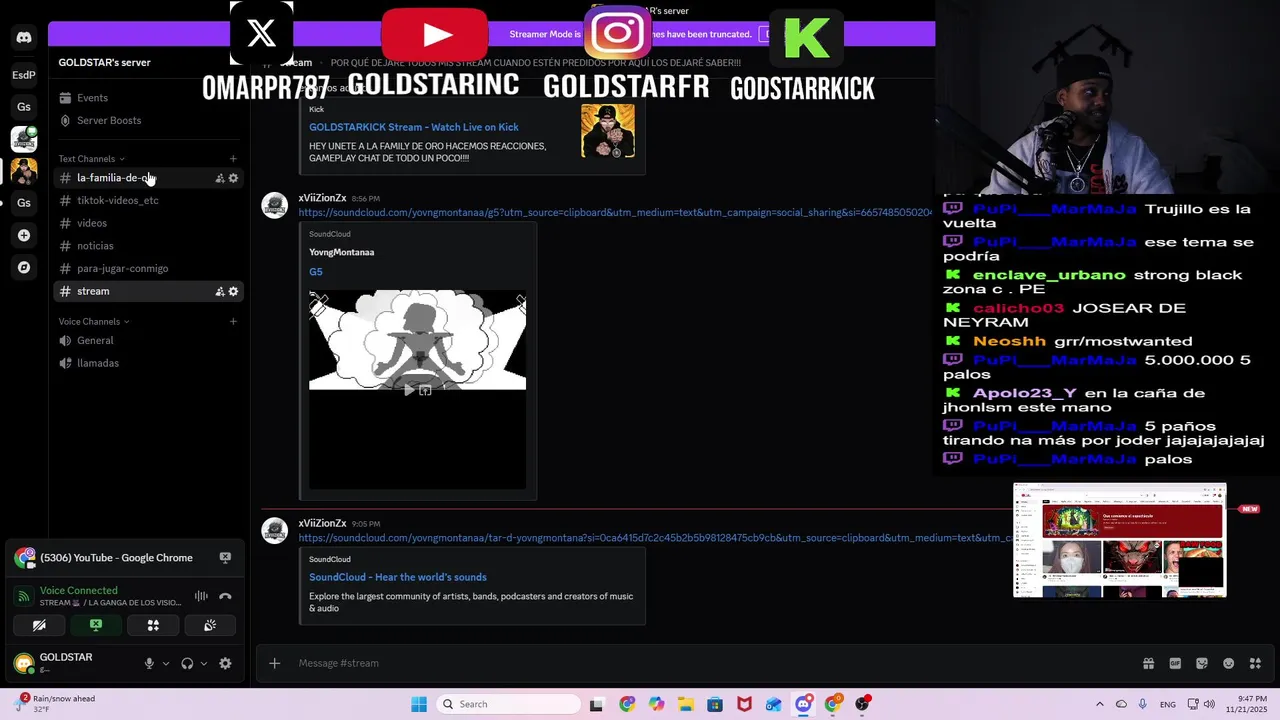Collapse the Voice Channels category
1280x720 pixels.
(93, 321)
